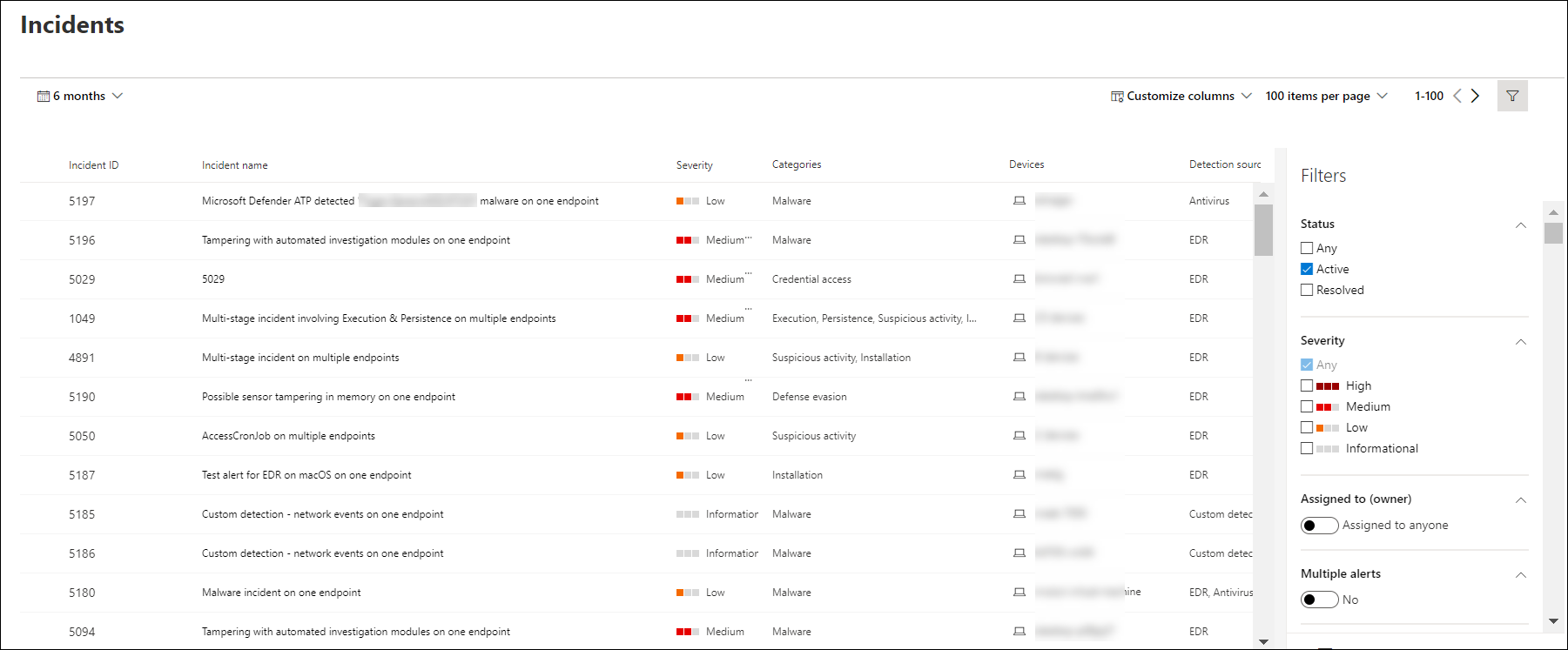Click device icon for incident 5029
This screenshot has width=1568, height=650.
point(1020,278)
